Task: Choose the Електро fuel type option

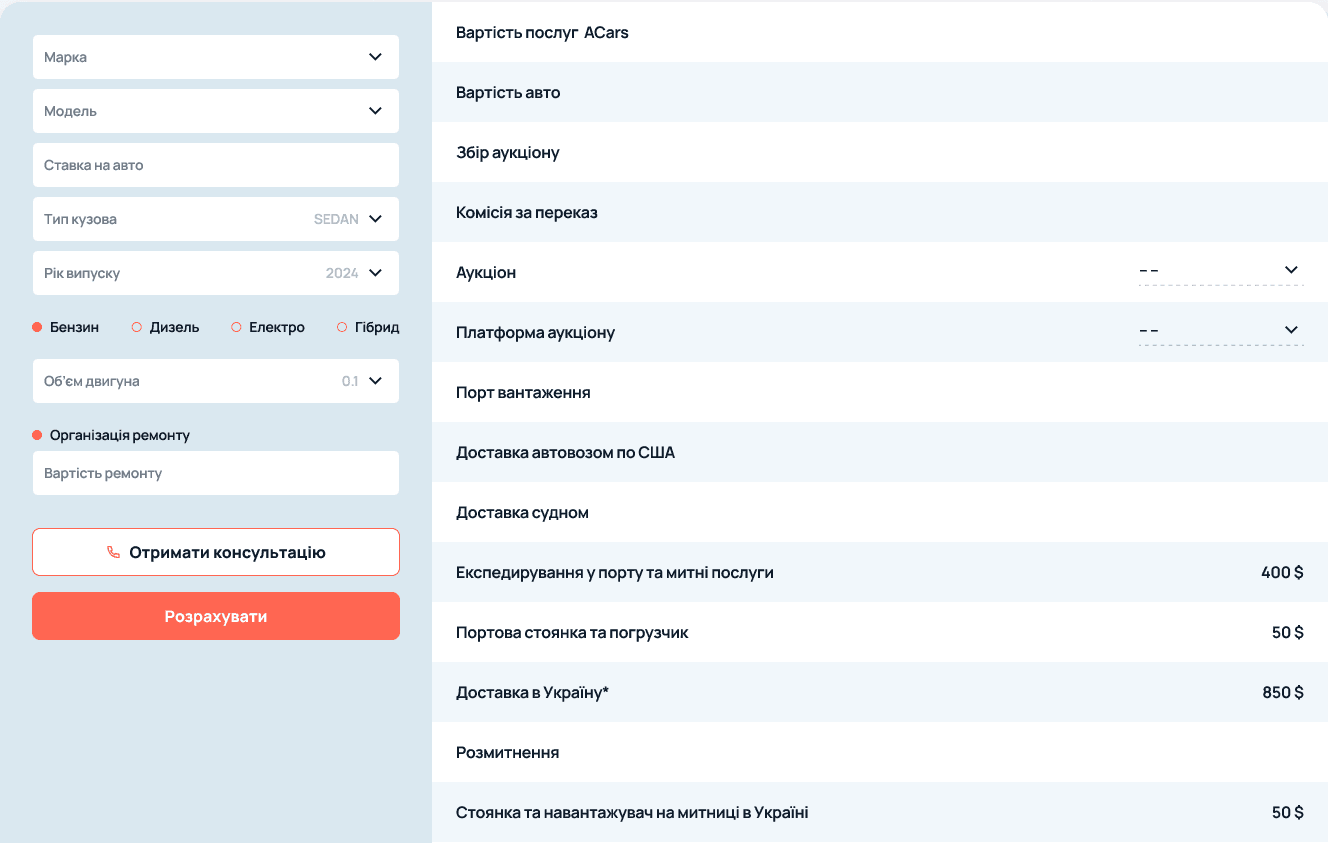Action: pyautogui.click(x=237, y=327)
